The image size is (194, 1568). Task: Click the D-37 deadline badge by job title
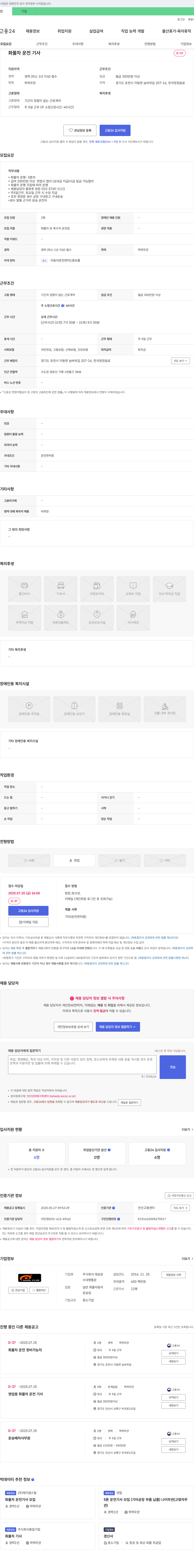179,53
